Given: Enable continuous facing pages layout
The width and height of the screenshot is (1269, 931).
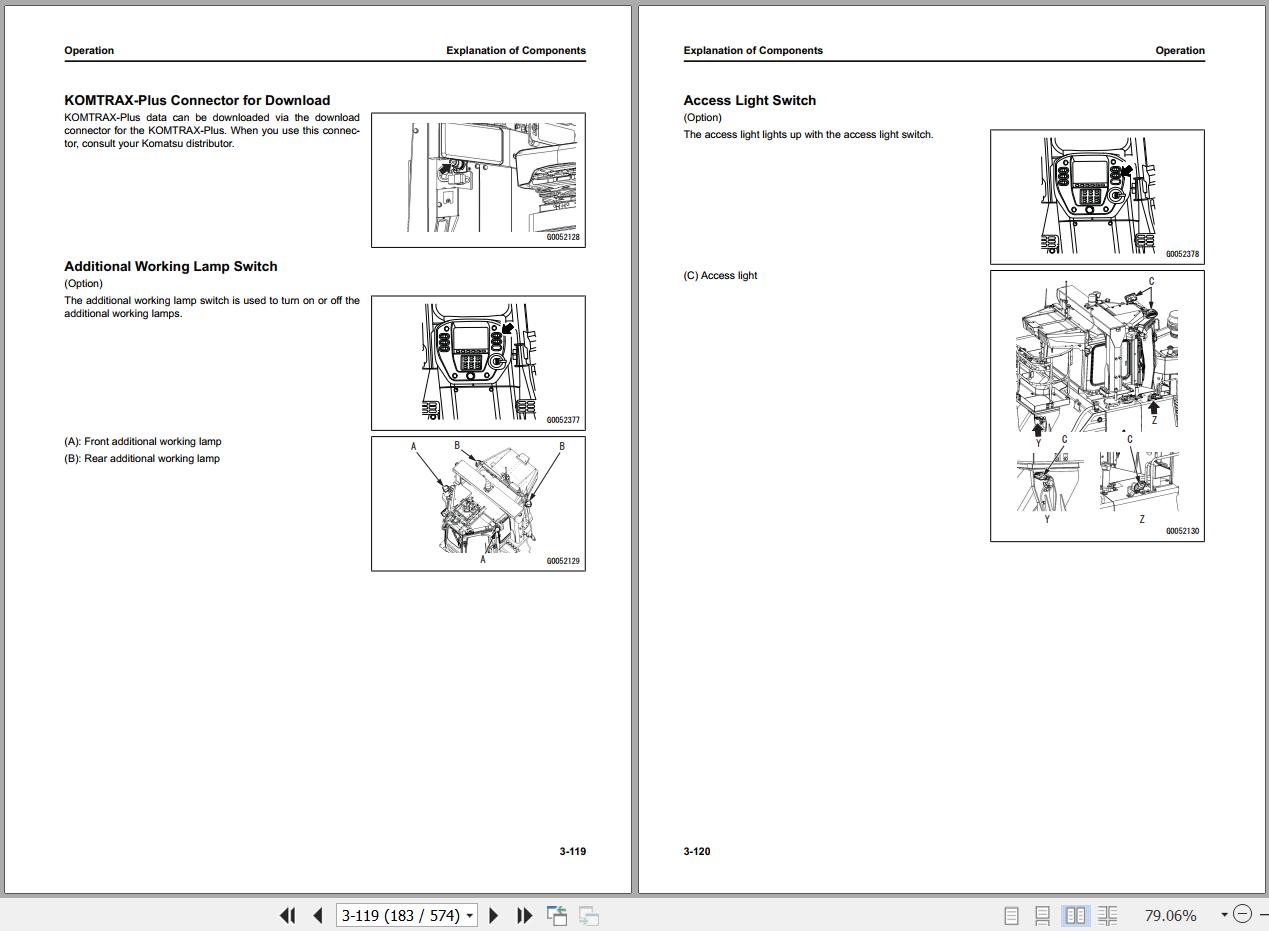Looking at the screenshot, I should (1107, 915).
